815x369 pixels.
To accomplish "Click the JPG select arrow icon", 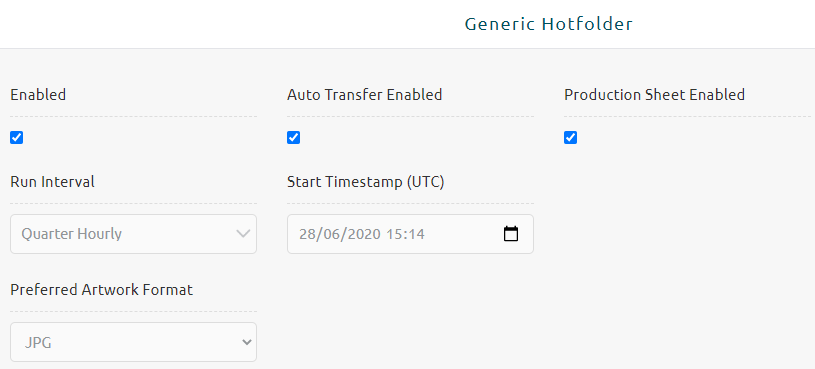I will [247, 342].
